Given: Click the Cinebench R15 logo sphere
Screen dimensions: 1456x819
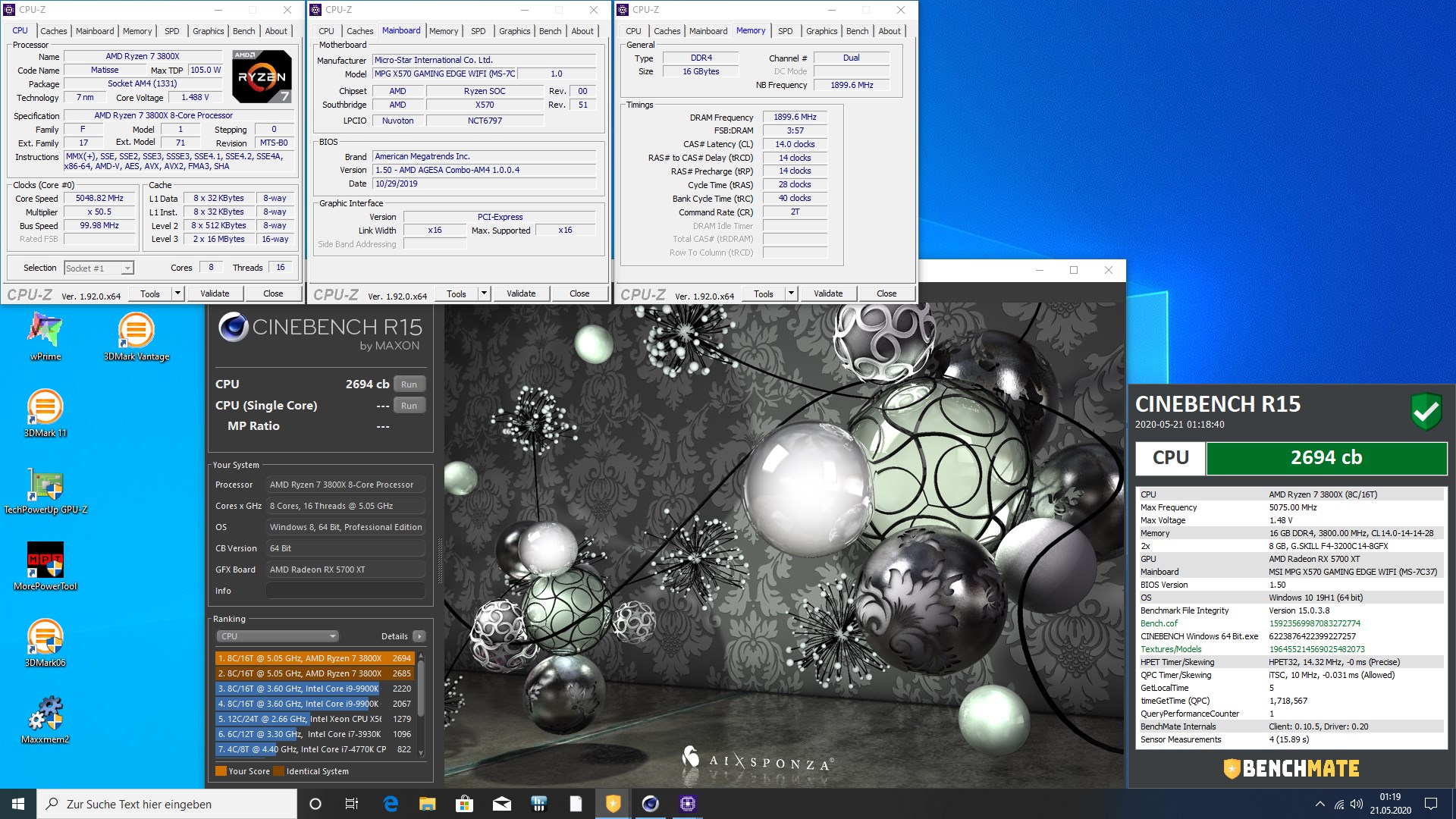Looking at the screenshot, I should [233, 327].
